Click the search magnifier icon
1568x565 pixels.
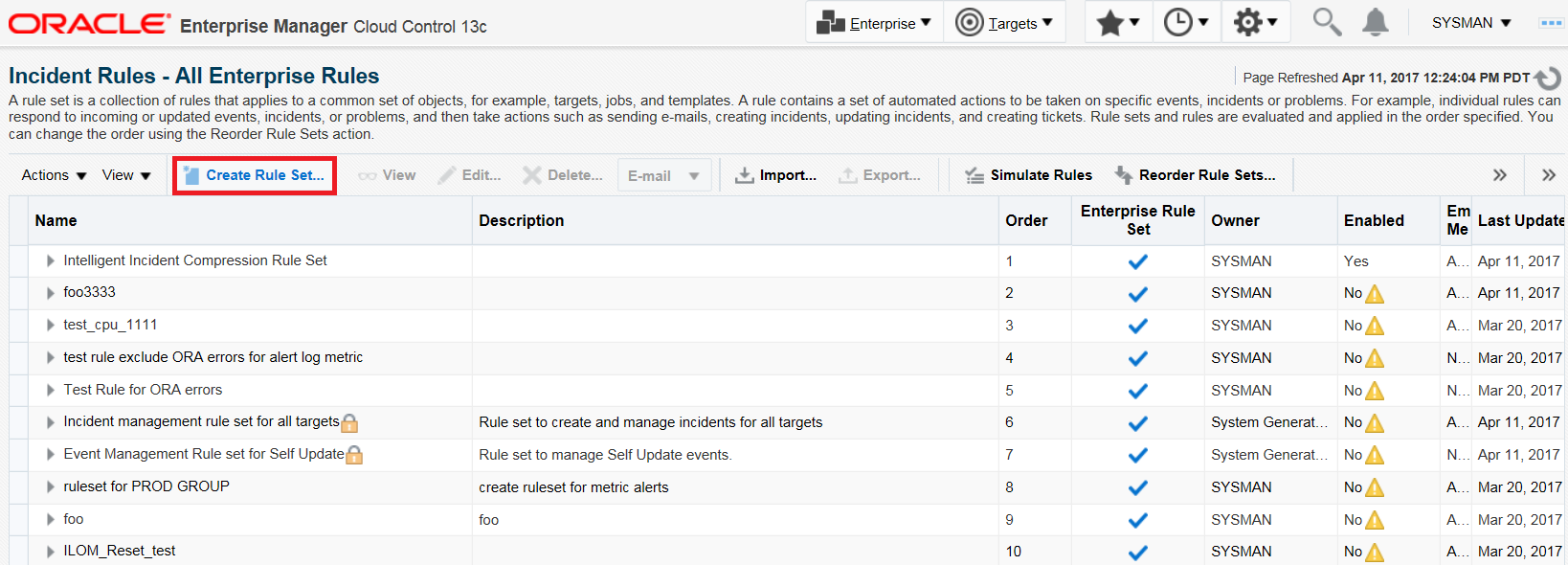1326,21
